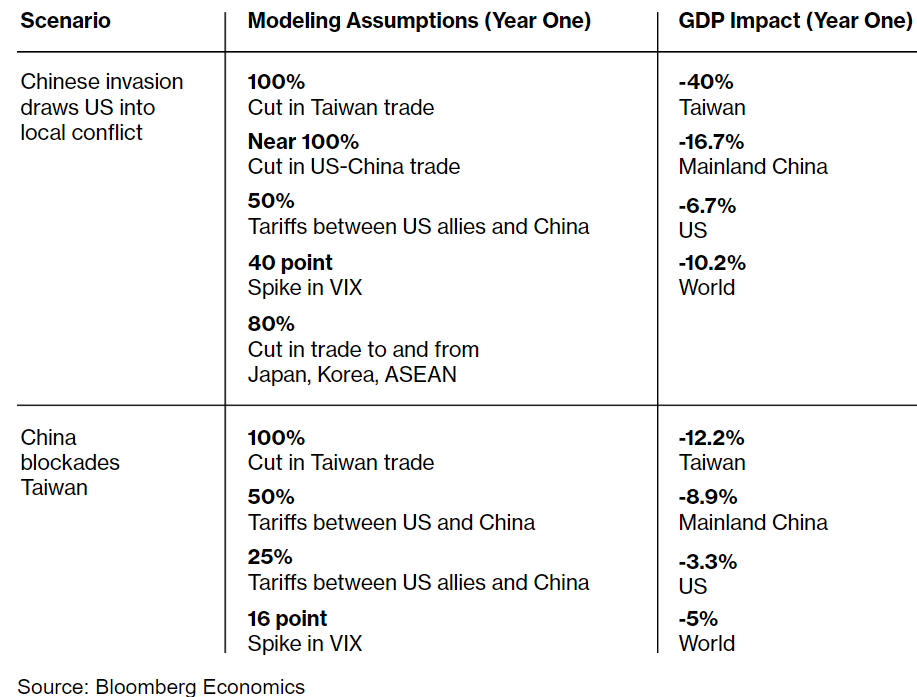Click the Modeling Assumptions (Year One) header

(x=419, y=21)
